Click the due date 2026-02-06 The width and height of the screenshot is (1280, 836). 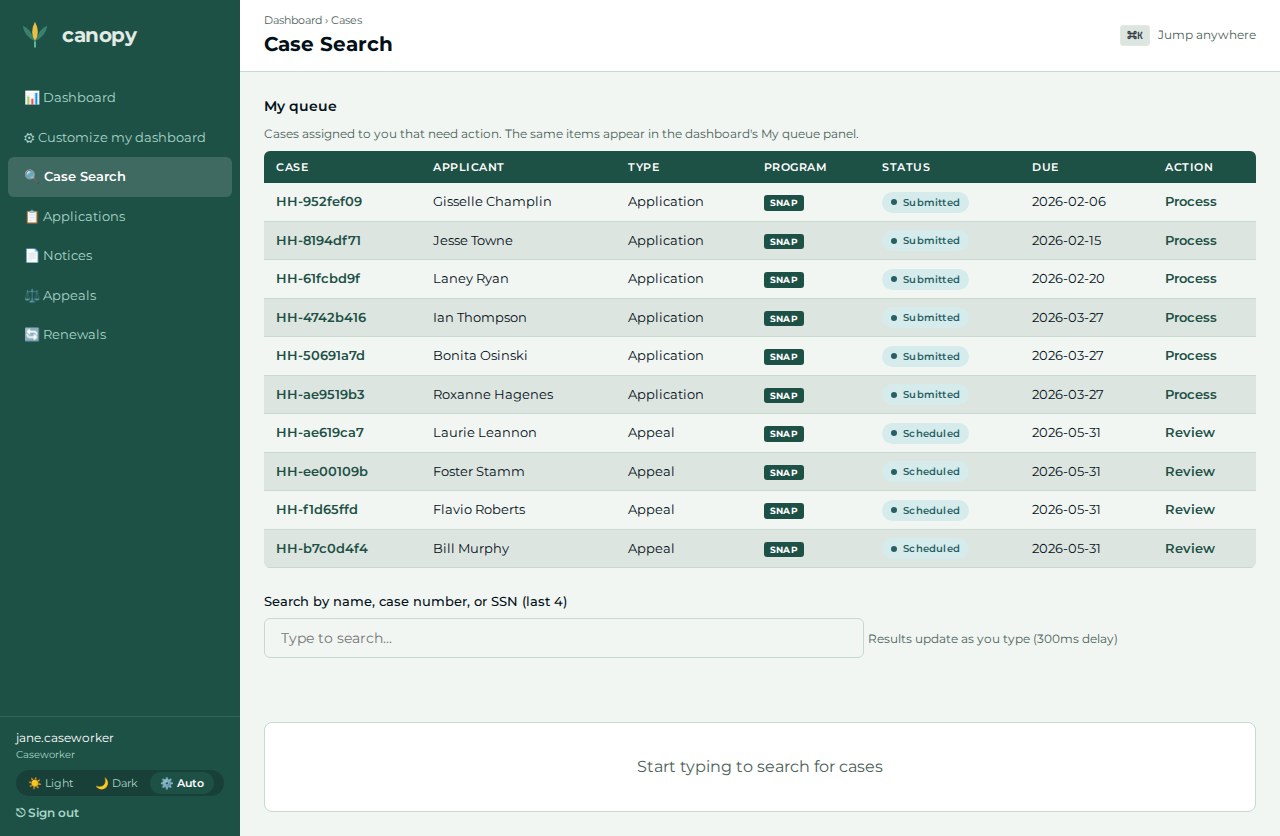point(1069,202)
